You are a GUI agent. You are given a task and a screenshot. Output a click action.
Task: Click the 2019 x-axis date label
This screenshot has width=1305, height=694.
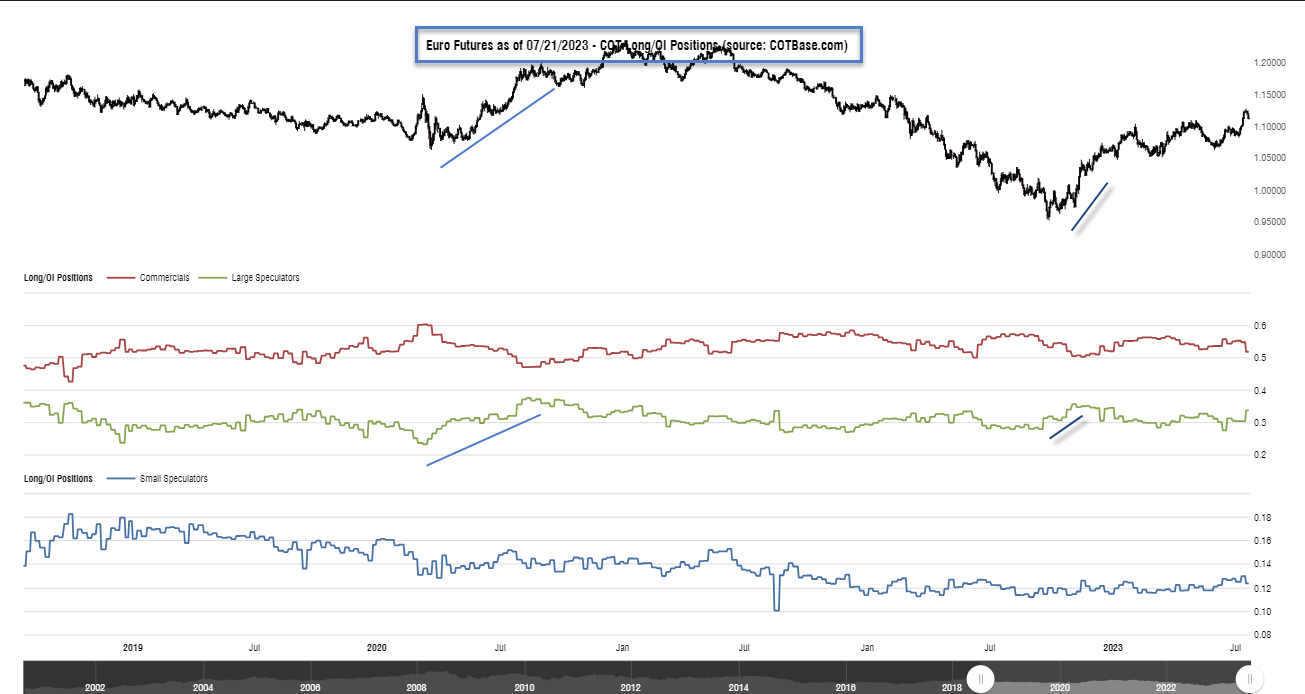[x=133, y=648]
